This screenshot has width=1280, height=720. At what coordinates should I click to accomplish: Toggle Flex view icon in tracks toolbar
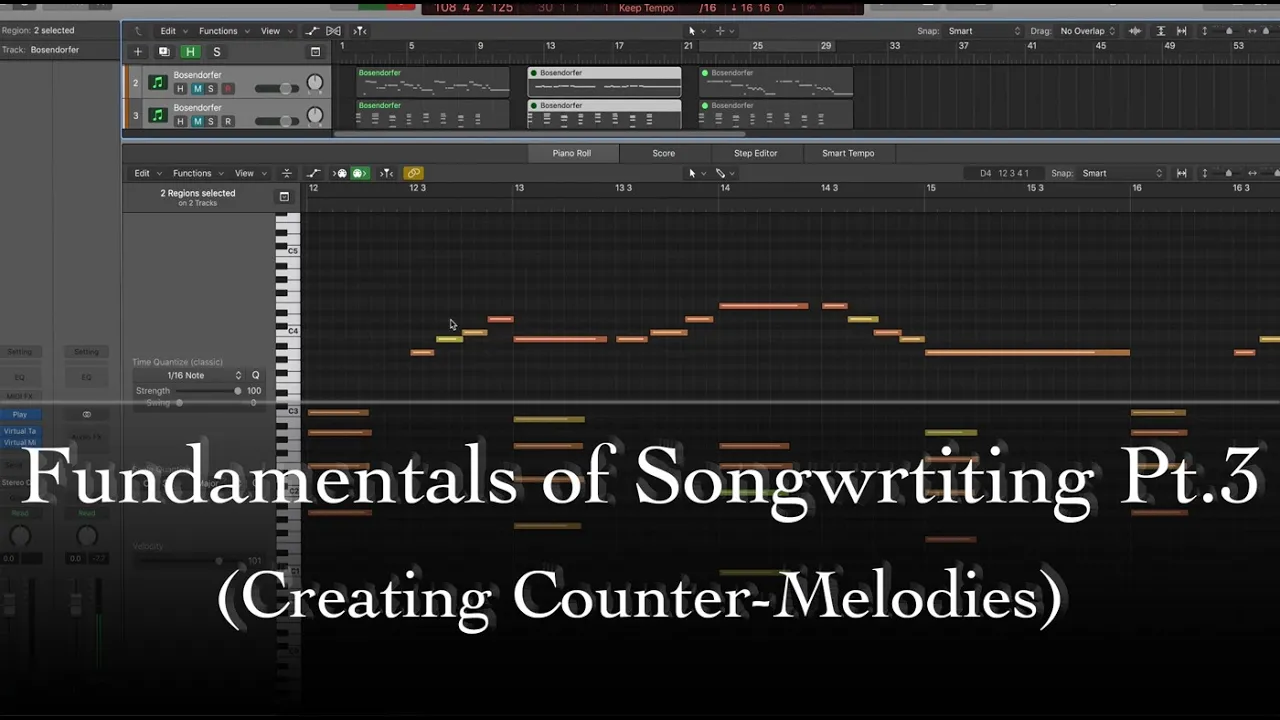pyautogui.click(x=334, y=31)
